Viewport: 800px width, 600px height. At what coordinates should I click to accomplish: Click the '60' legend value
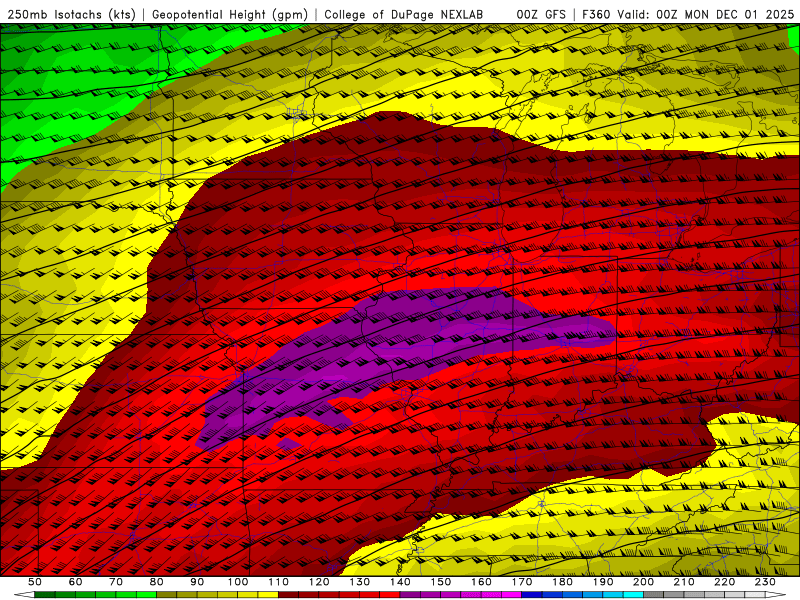75,582
